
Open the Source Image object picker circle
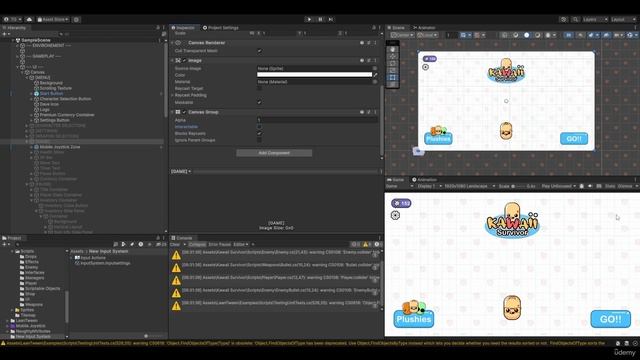(375, 68)
